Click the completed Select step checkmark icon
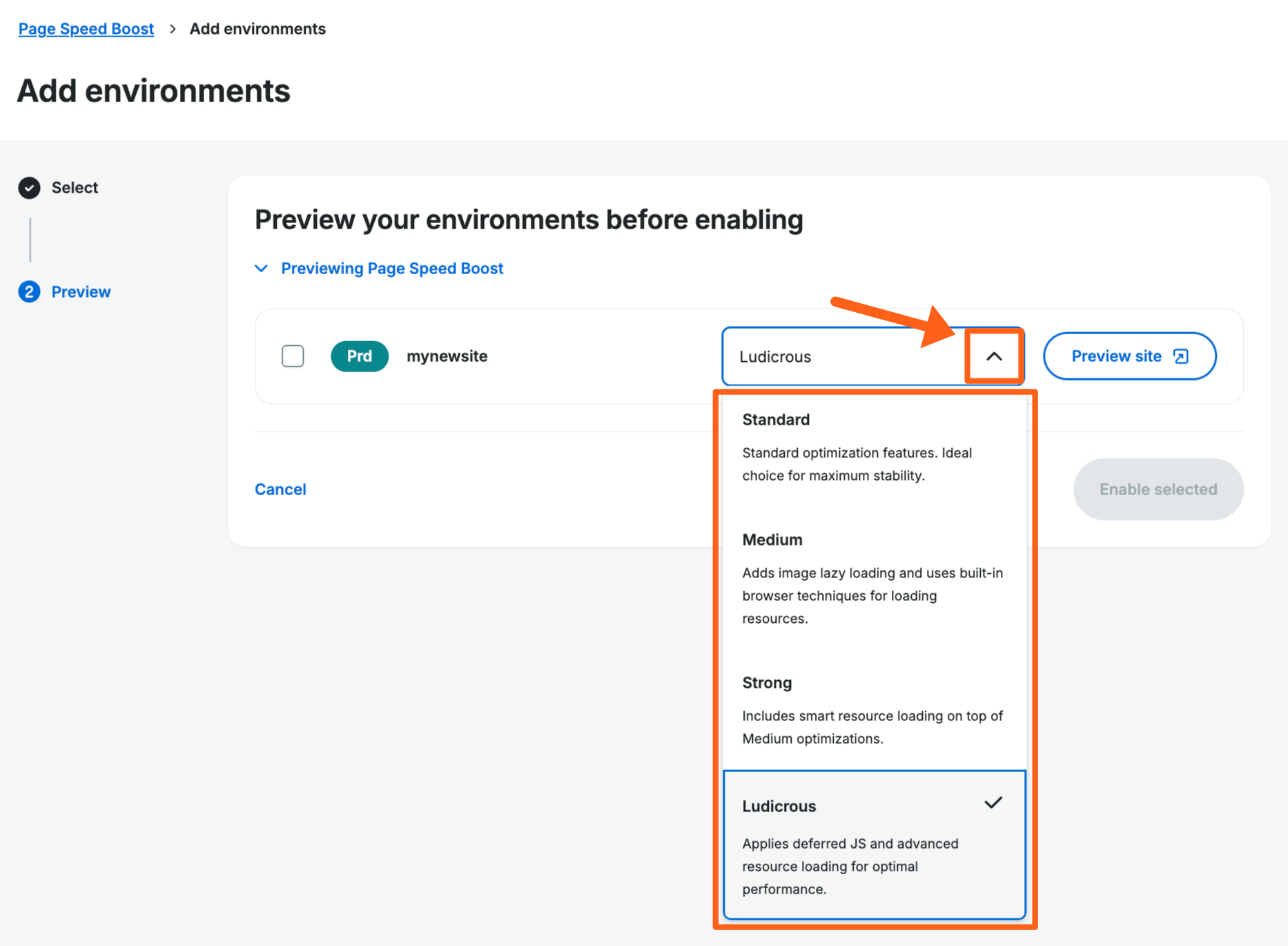1288x946 pixels. point(30,187)
